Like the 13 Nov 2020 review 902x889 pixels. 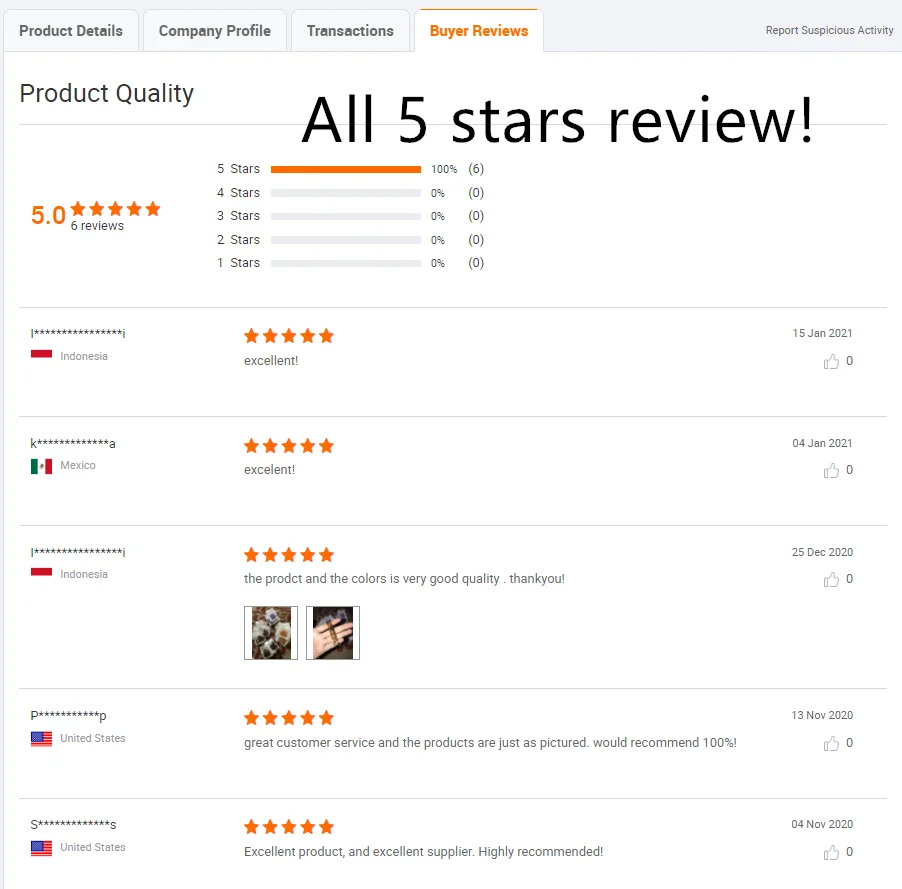pos(831,743)
